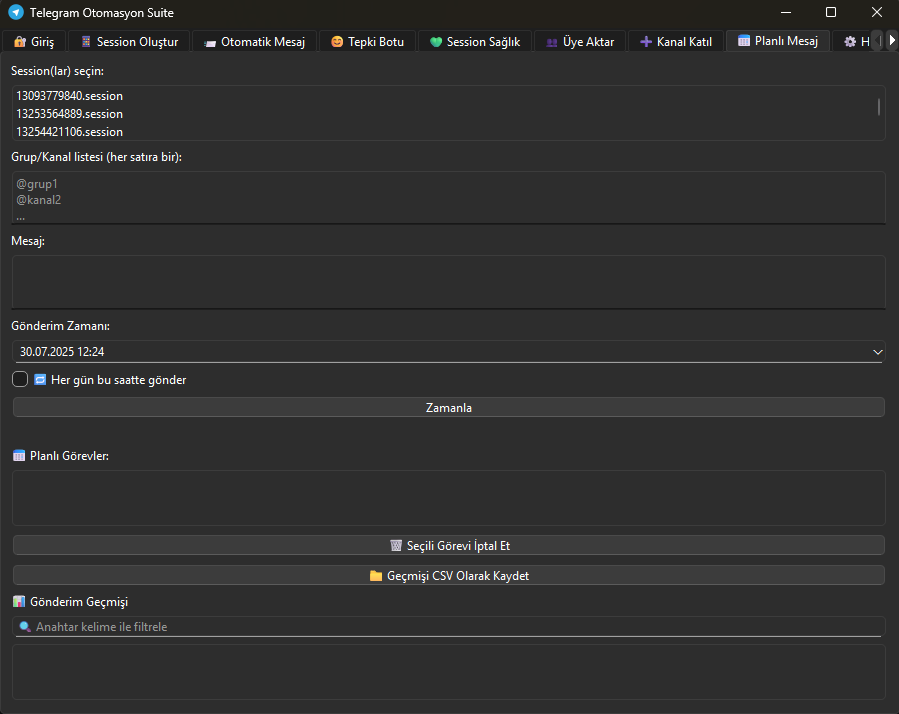Switch to the Session Oluştur tab
899x714 pixels.
click(129, 42)
